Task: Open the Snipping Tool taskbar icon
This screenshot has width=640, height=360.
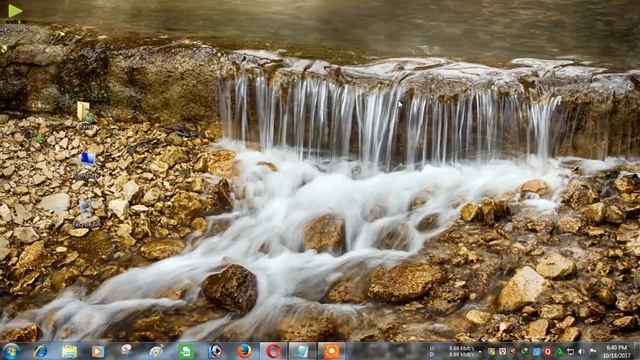Action: click(x=127, y=351)
